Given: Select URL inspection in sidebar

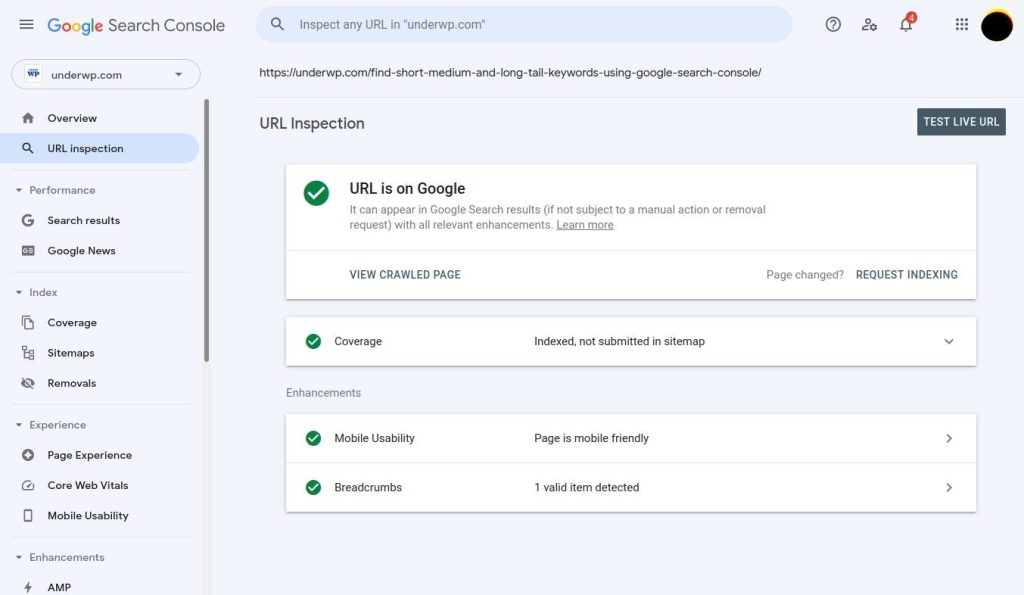Looking at the screenshot, I should coord(99,148).
